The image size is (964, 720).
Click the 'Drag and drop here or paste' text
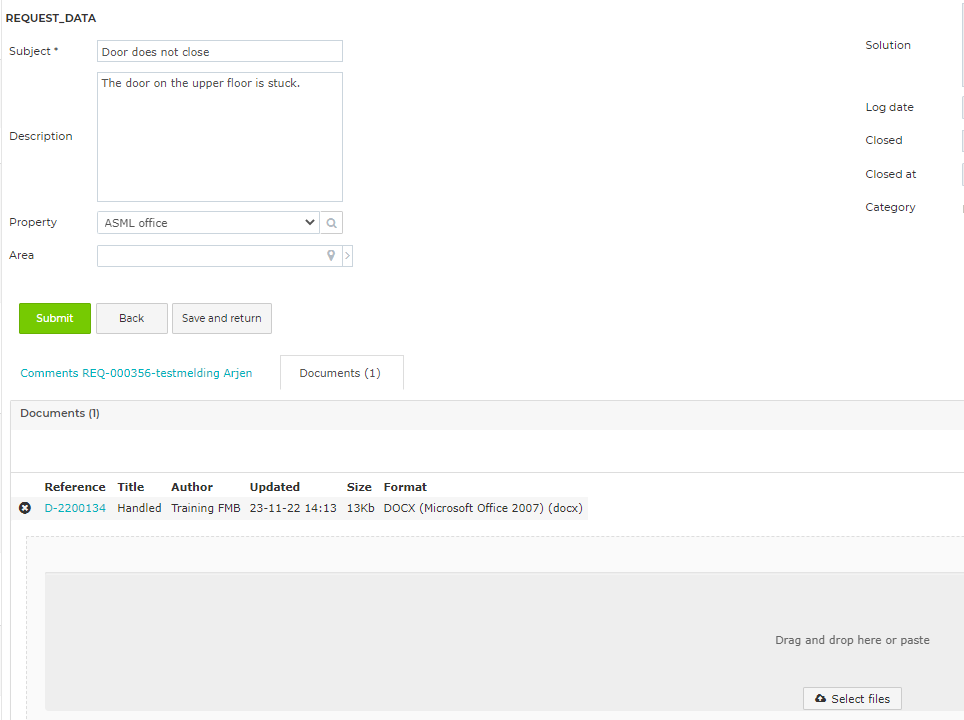(x=852, y=640)
